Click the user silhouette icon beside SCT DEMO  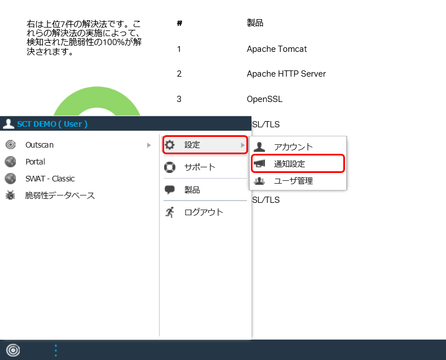(x=8, y=124)
